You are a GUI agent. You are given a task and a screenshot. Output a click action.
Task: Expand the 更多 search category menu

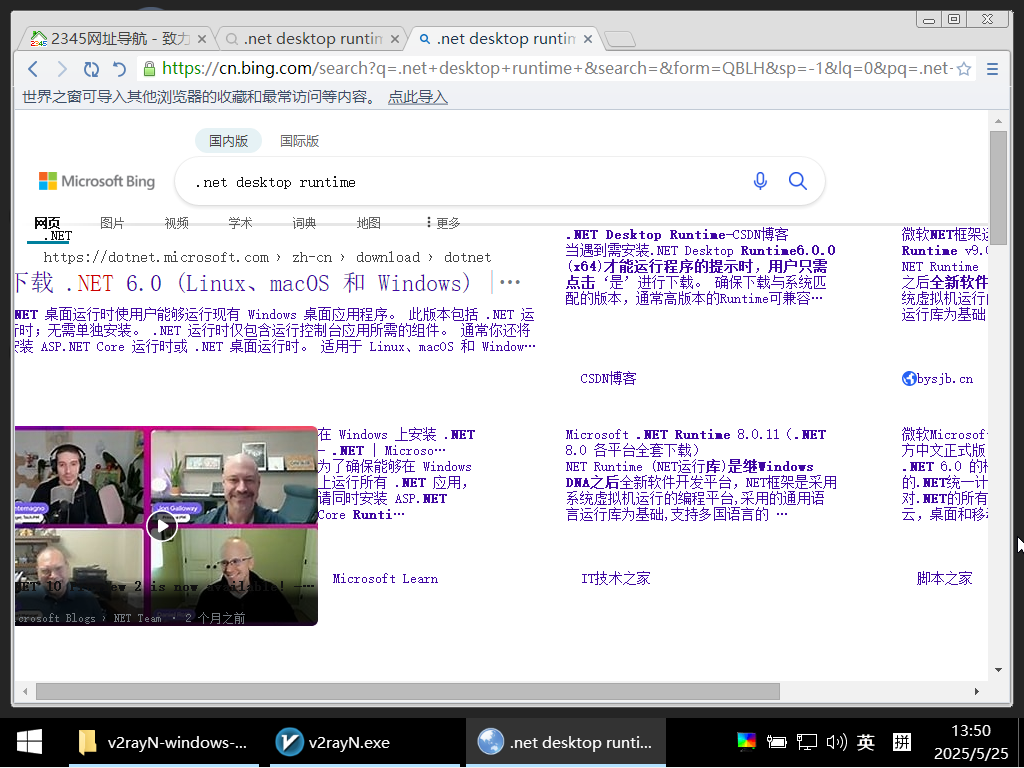(x=443, y=223)
